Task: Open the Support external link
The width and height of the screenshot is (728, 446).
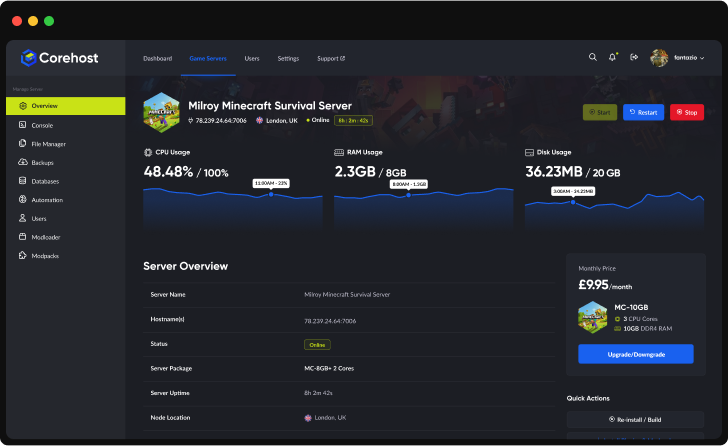Action: 331,58
